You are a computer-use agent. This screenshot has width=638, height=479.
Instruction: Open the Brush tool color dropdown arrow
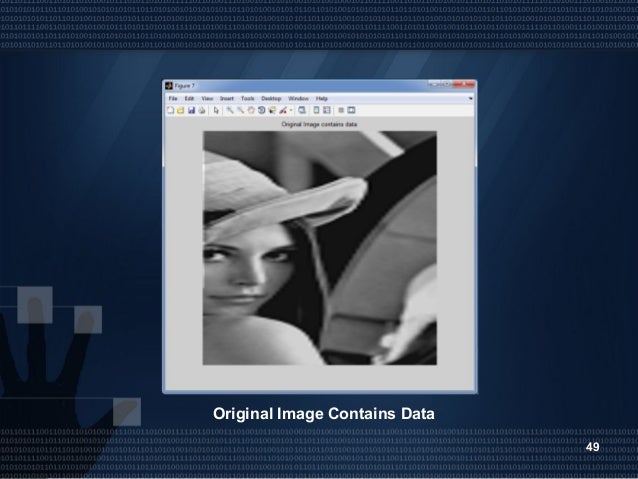(291, 110)
